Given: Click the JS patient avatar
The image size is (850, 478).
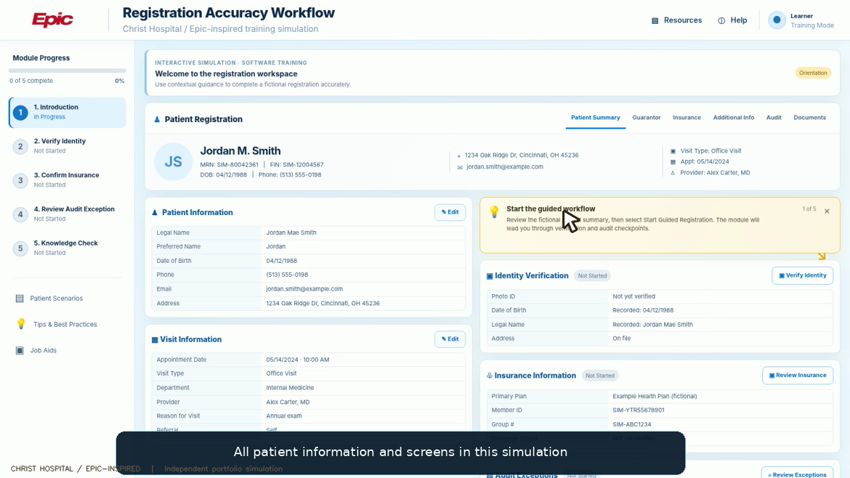Looking at the screenshot, I should point(173,162).
